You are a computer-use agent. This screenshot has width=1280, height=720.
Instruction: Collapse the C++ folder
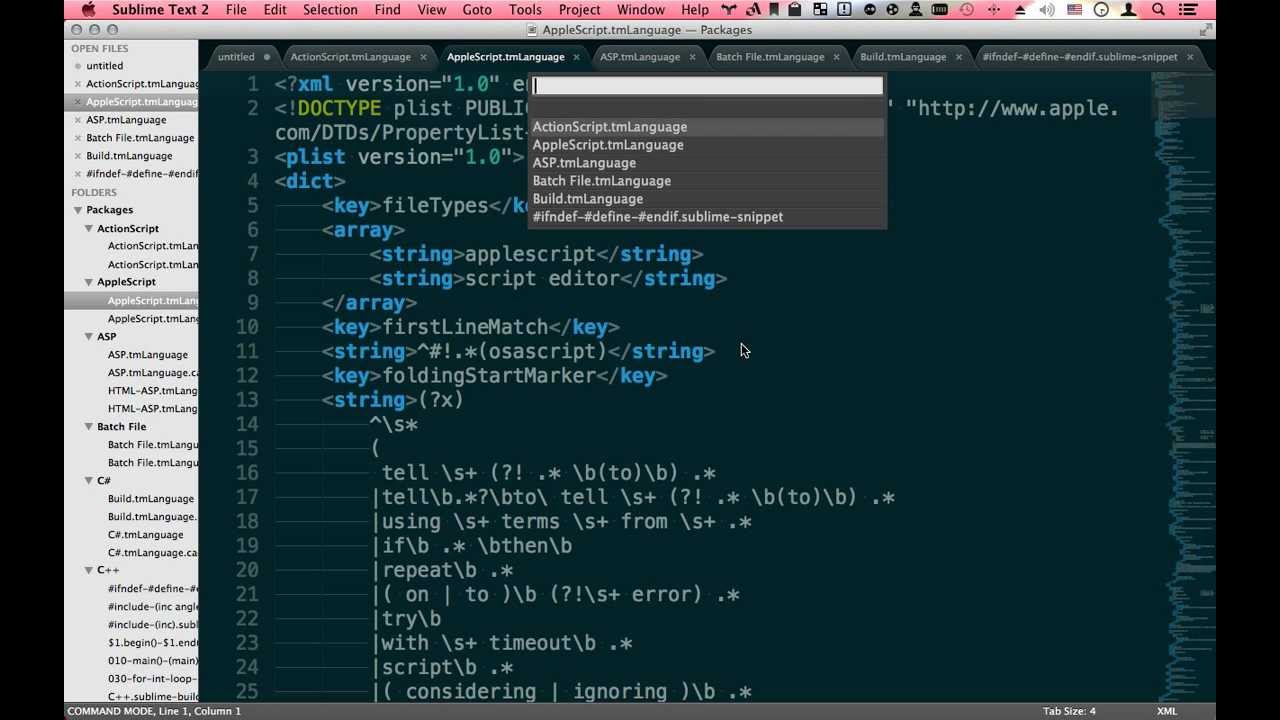tap(88, 570)
